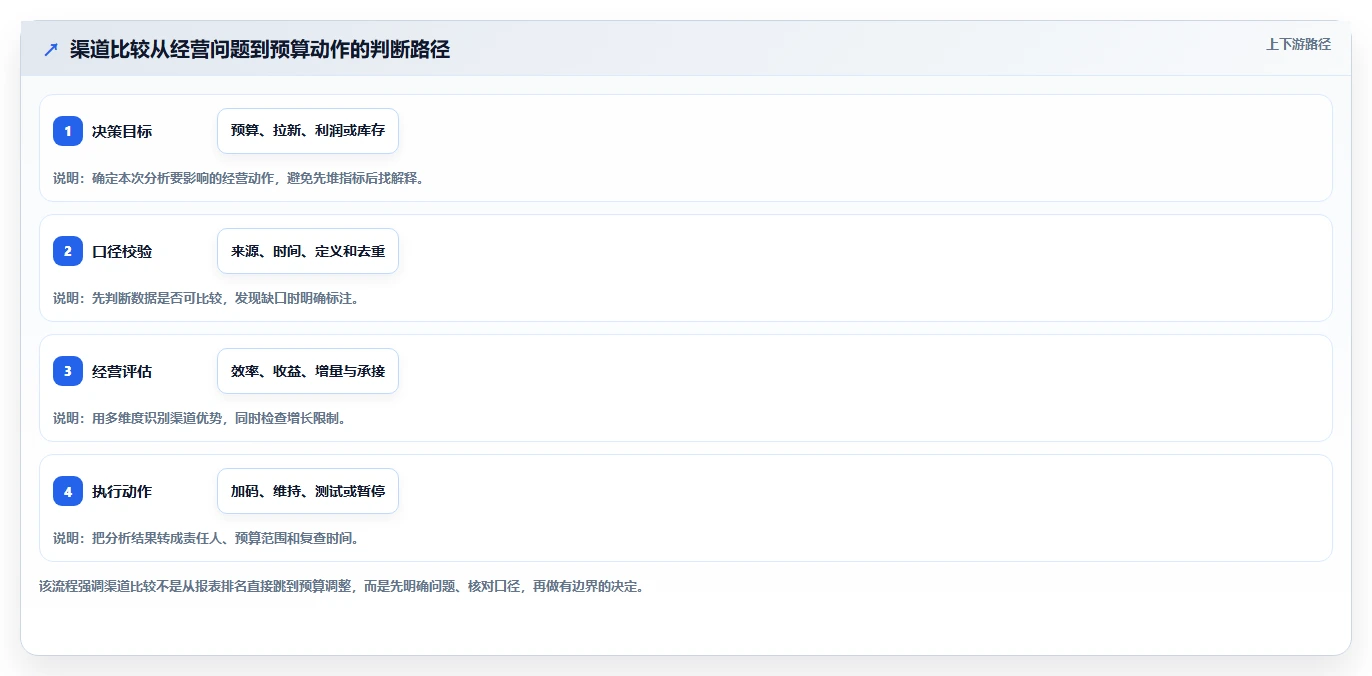This screenshot has height=676, width=1372.
Task: Select the 口径校验 step label
Action: pos(122,251)
